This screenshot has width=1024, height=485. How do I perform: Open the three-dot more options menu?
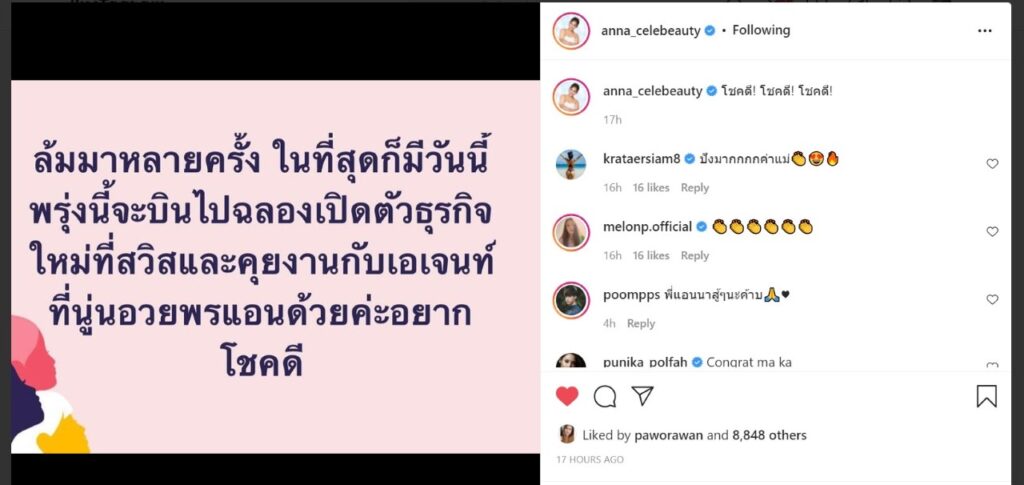(x=984, y=31)
